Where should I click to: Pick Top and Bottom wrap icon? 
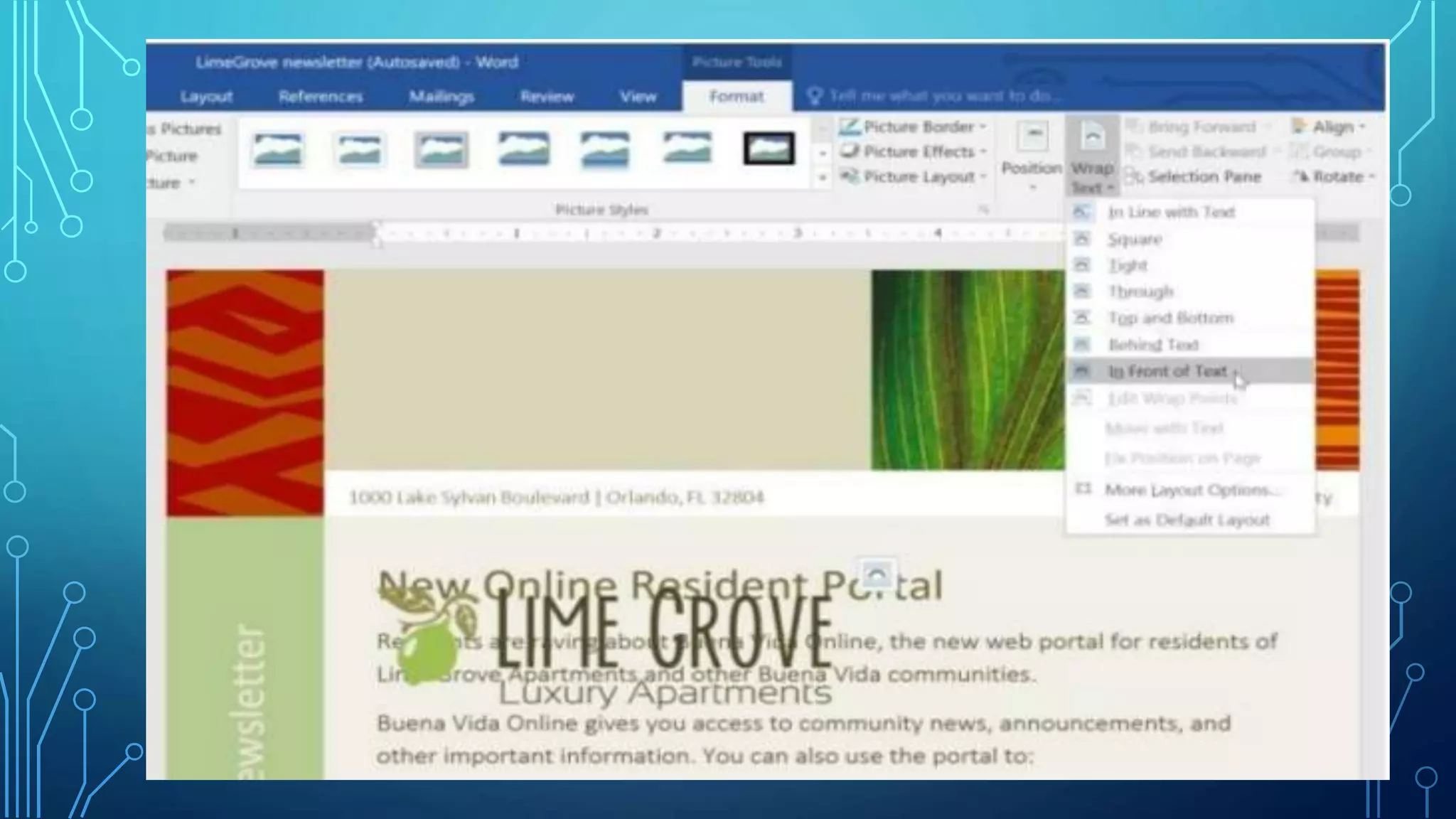(1081, 318)
